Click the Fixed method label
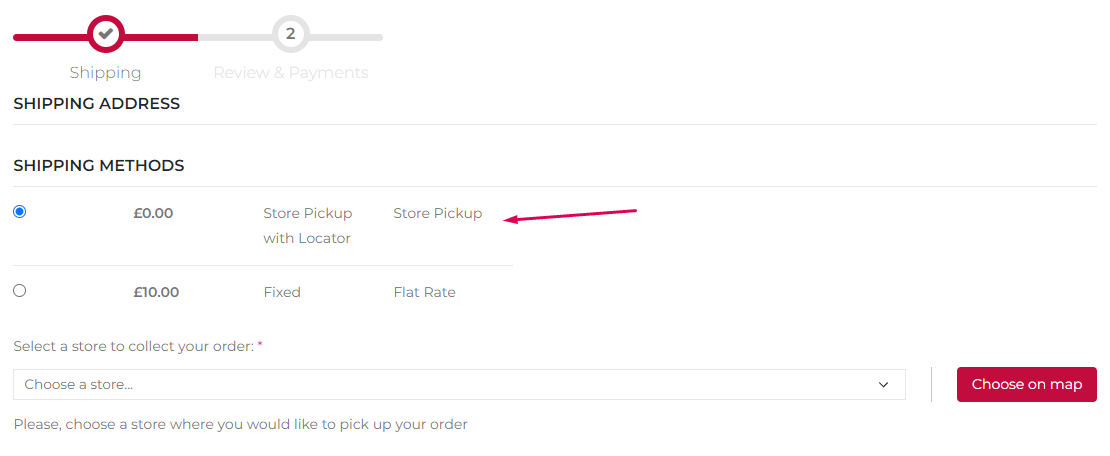The height and width of the screenshot is (456, 1110). (x=282, y=292)
